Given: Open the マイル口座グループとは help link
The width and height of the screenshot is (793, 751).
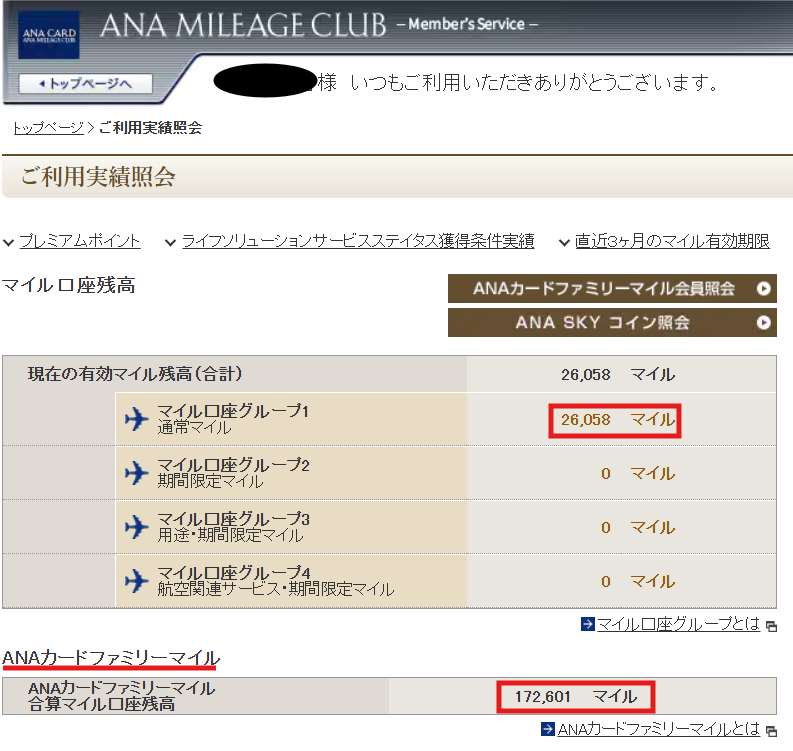Looking at the screenshot, I should point(678,625).
